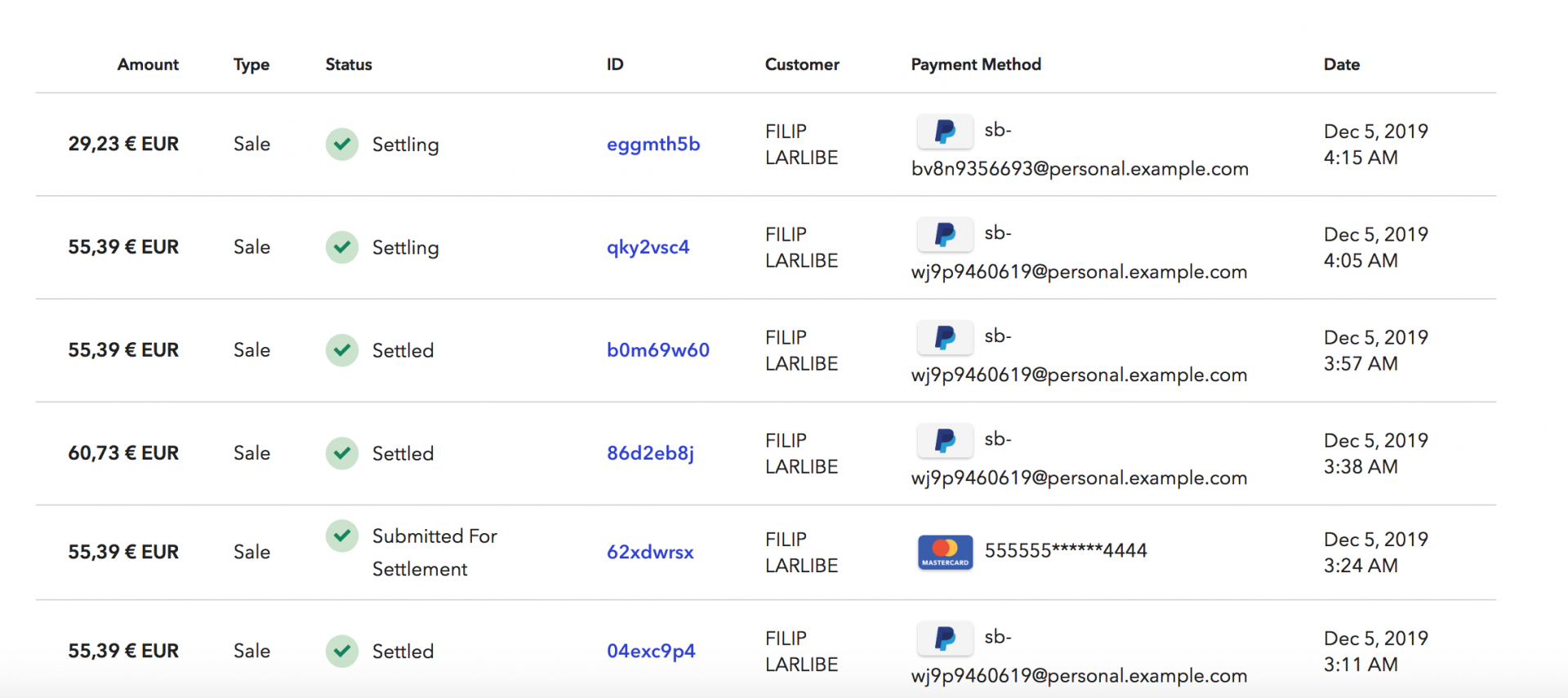
Task: Open the 62xdwrsx transaction link
Action: (650, 552)
